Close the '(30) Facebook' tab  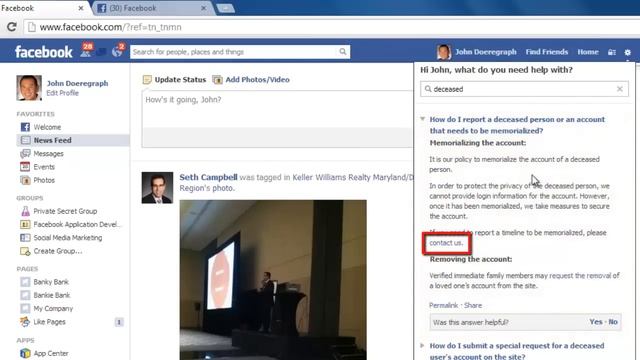203,8
